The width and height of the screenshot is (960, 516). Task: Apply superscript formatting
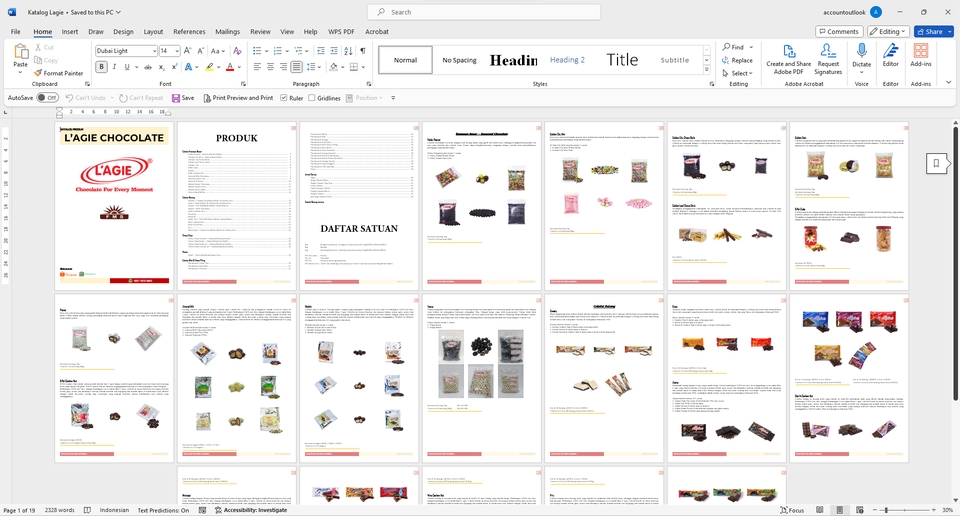174,67
